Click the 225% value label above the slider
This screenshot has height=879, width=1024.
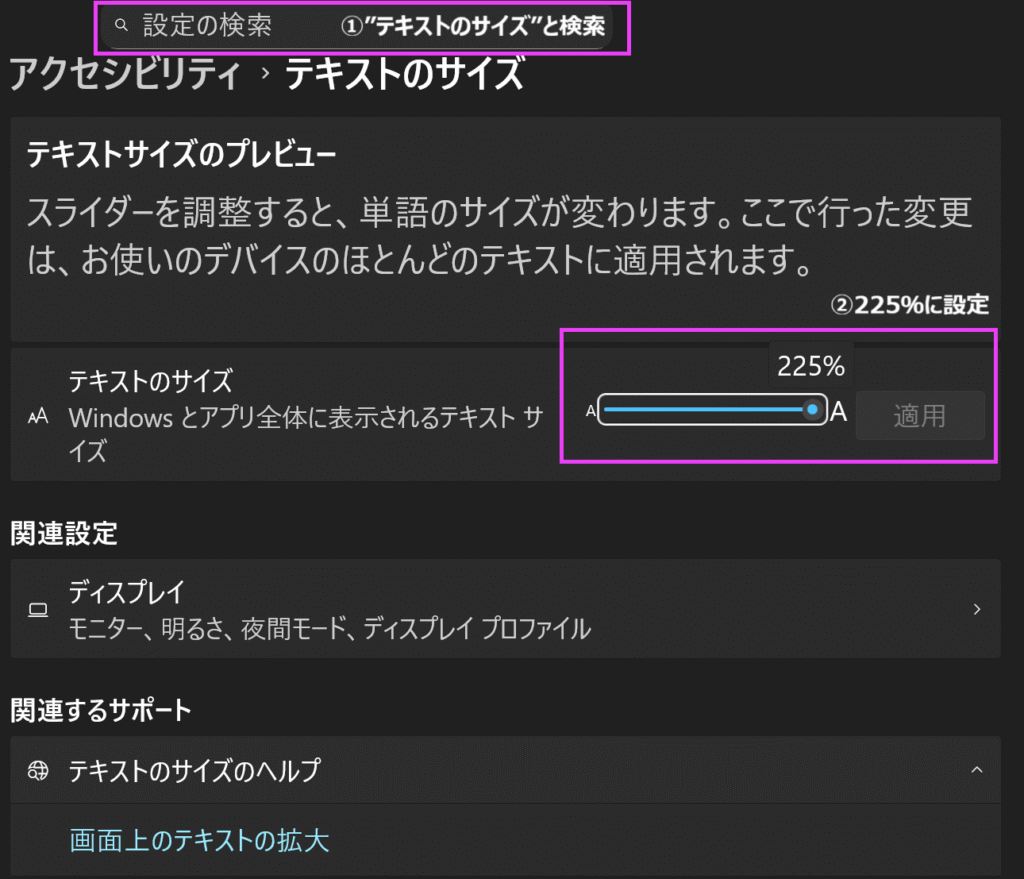[810, 365]
